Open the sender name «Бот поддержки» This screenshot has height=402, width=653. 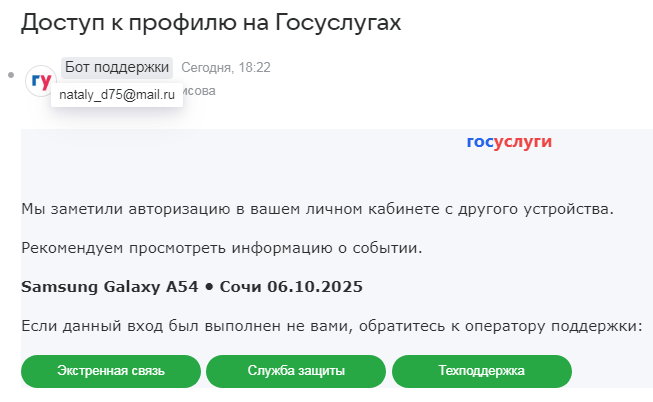117,67
